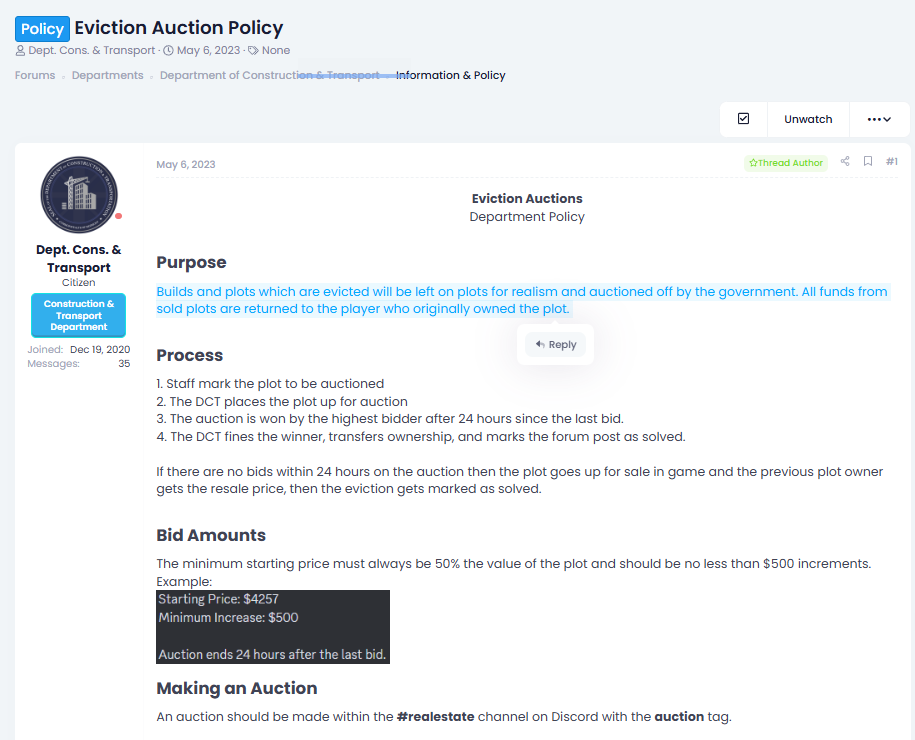Toggle the mark-read checkbox button
This screenshot has height=740, width=915.
pyautogui.click(x=743, y=119)
